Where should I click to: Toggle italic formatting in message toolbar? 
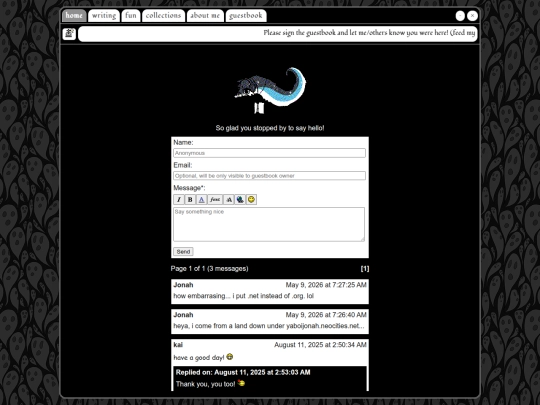(179, 199)
